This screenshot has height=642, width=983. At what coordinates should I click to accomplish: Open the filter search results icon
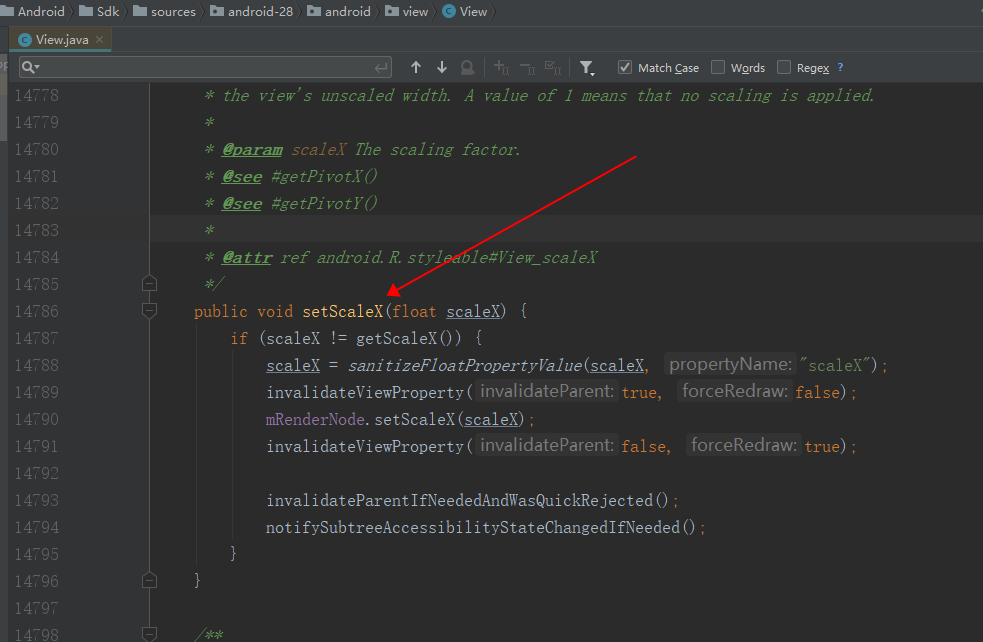(x=587, y=67)
